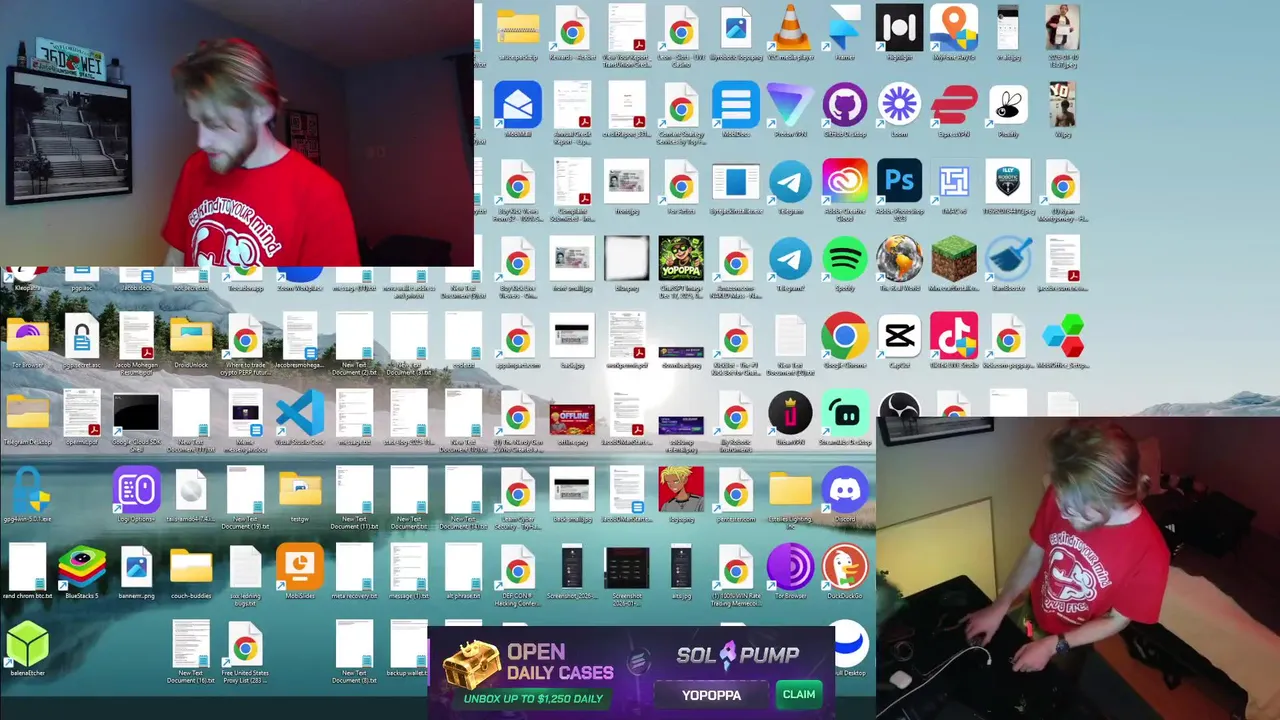The height and width of the screenshot is (720, 1280).
Task: Open the Visual Studio Code shortcut
Action: coord(300,414)
